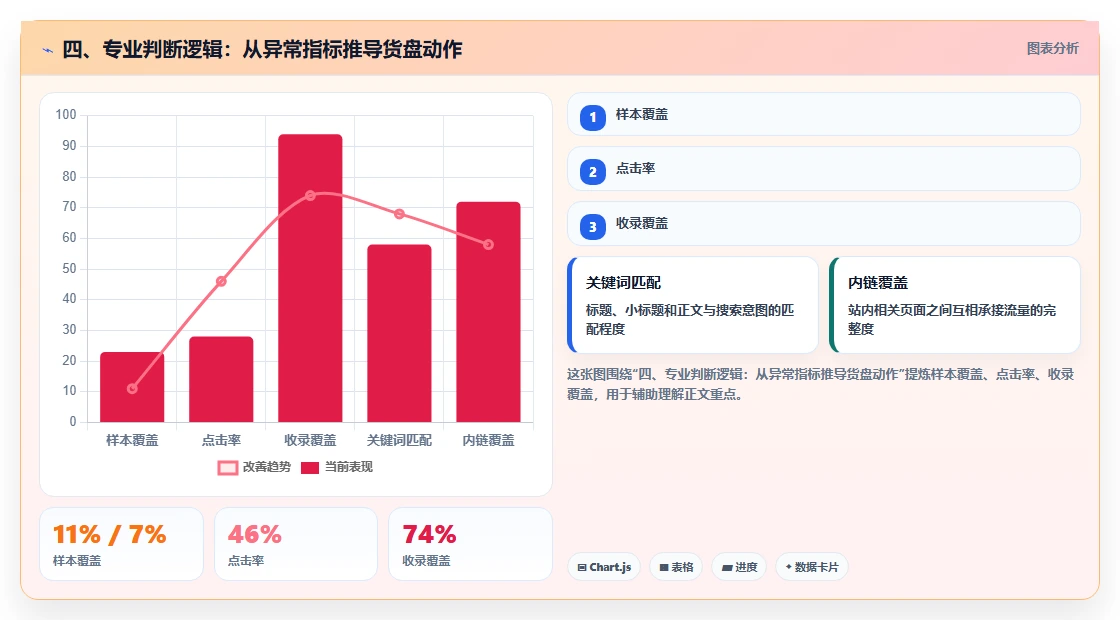This screenshot has height=620, width=1120.
Task: Click the 46% stat card
Action: 296,544
